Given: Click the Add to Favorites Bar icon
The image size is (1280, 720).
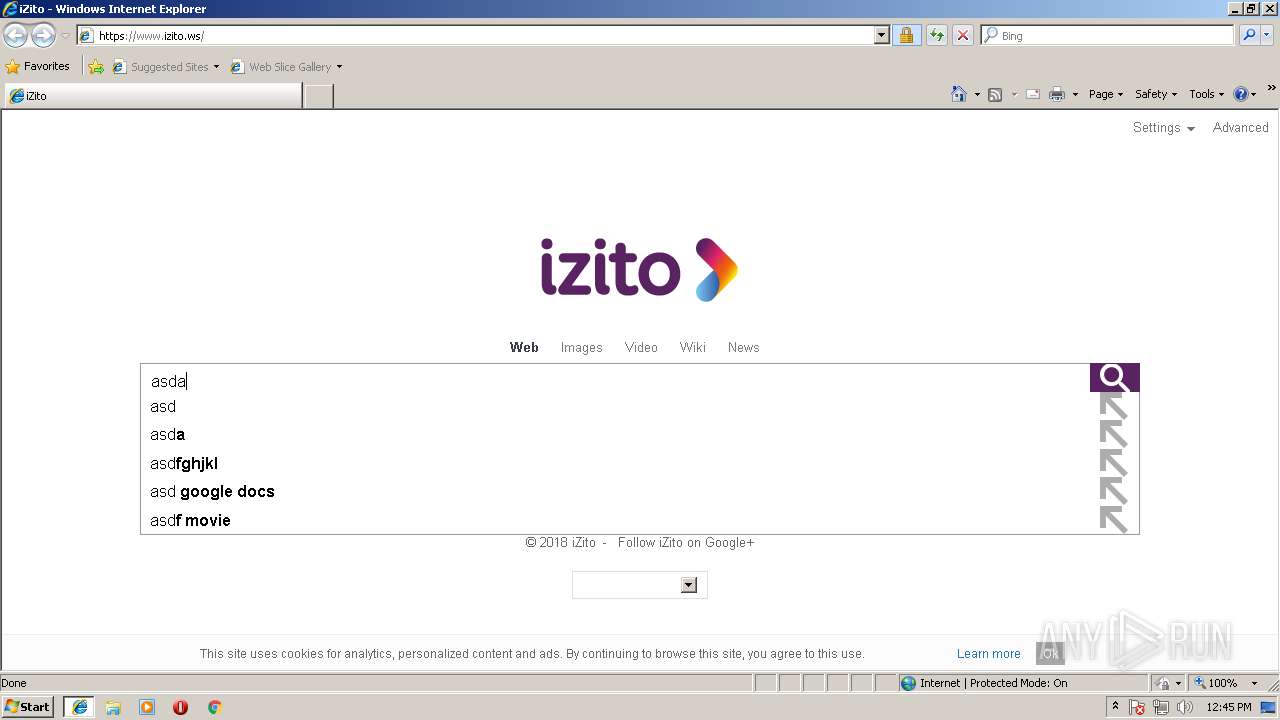Looking at the screenshot, I should tap(96, 67).
